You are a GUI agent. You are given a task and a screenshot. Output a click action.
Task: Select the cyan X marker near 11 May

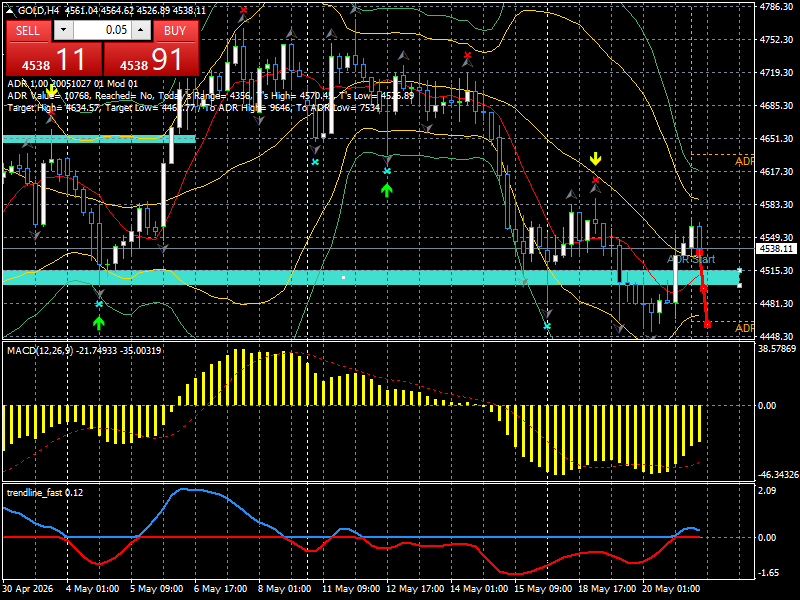[315, 162]
